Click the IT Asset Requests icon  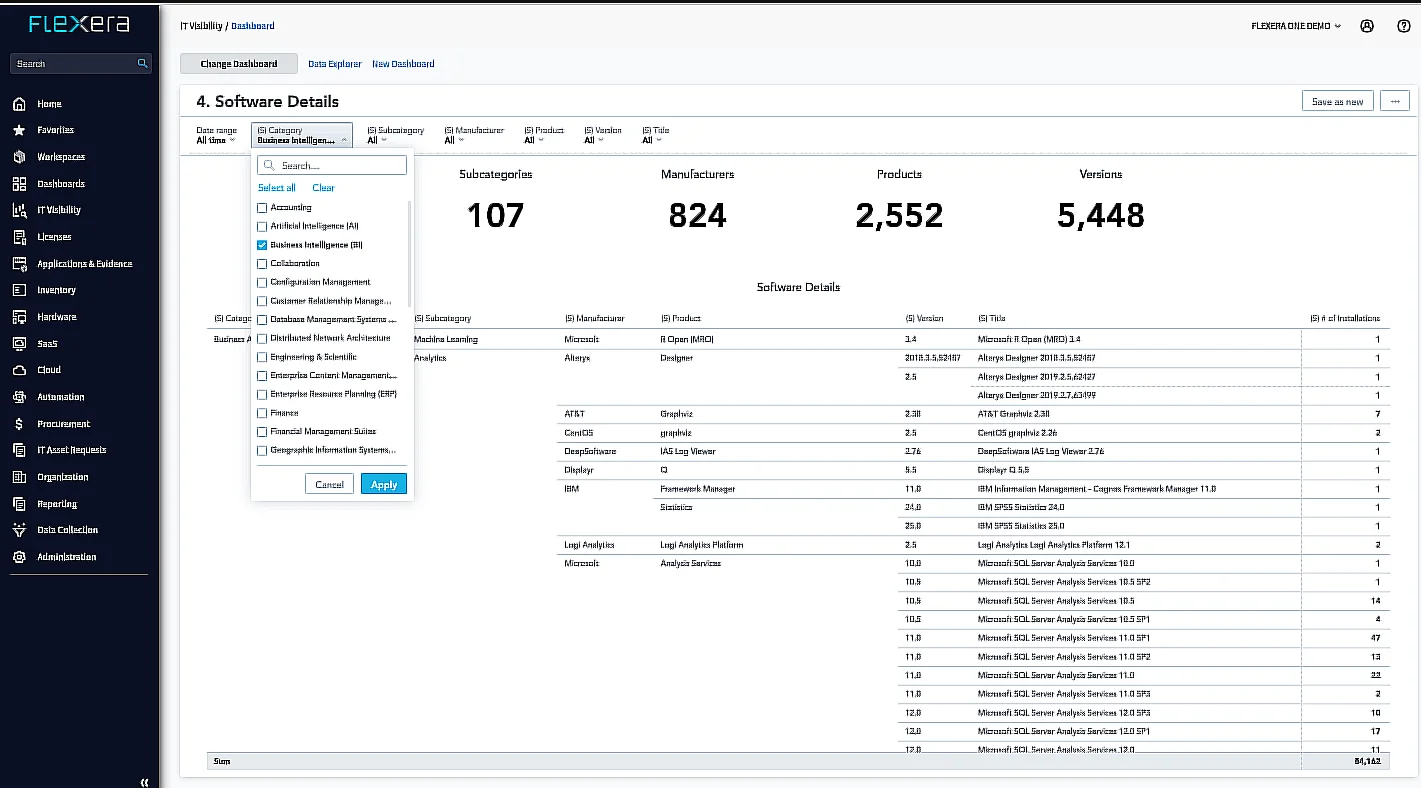[x=18, y=450]
